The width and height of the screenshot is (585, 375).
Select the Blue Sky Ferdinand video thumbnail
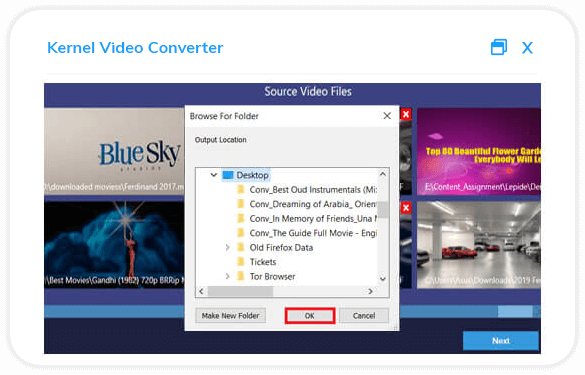click(114, 151)
